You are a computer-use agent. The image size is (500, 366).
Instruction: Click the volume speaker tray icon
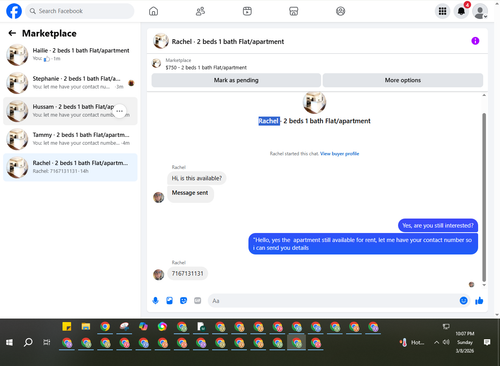(x=446, y=342)
